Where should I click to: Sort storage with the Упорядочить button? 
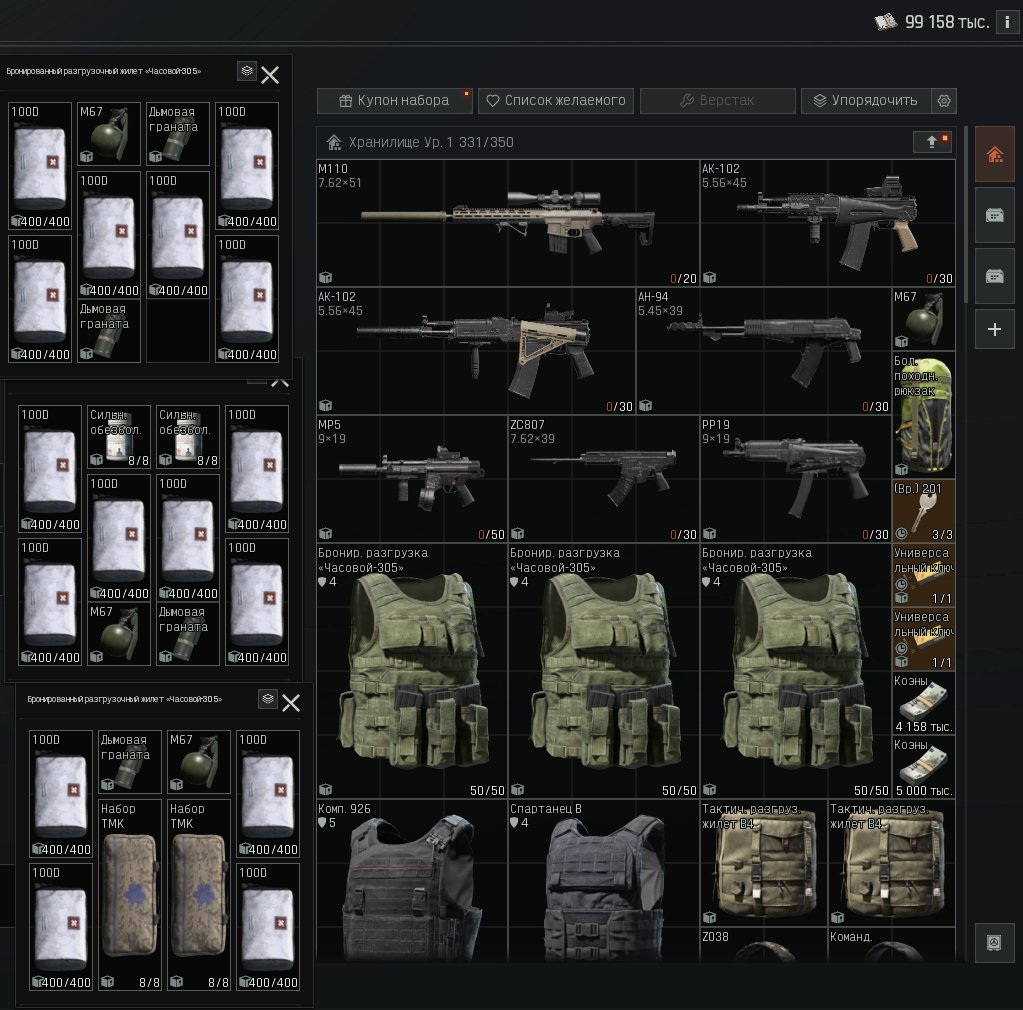tap(866, 100)
